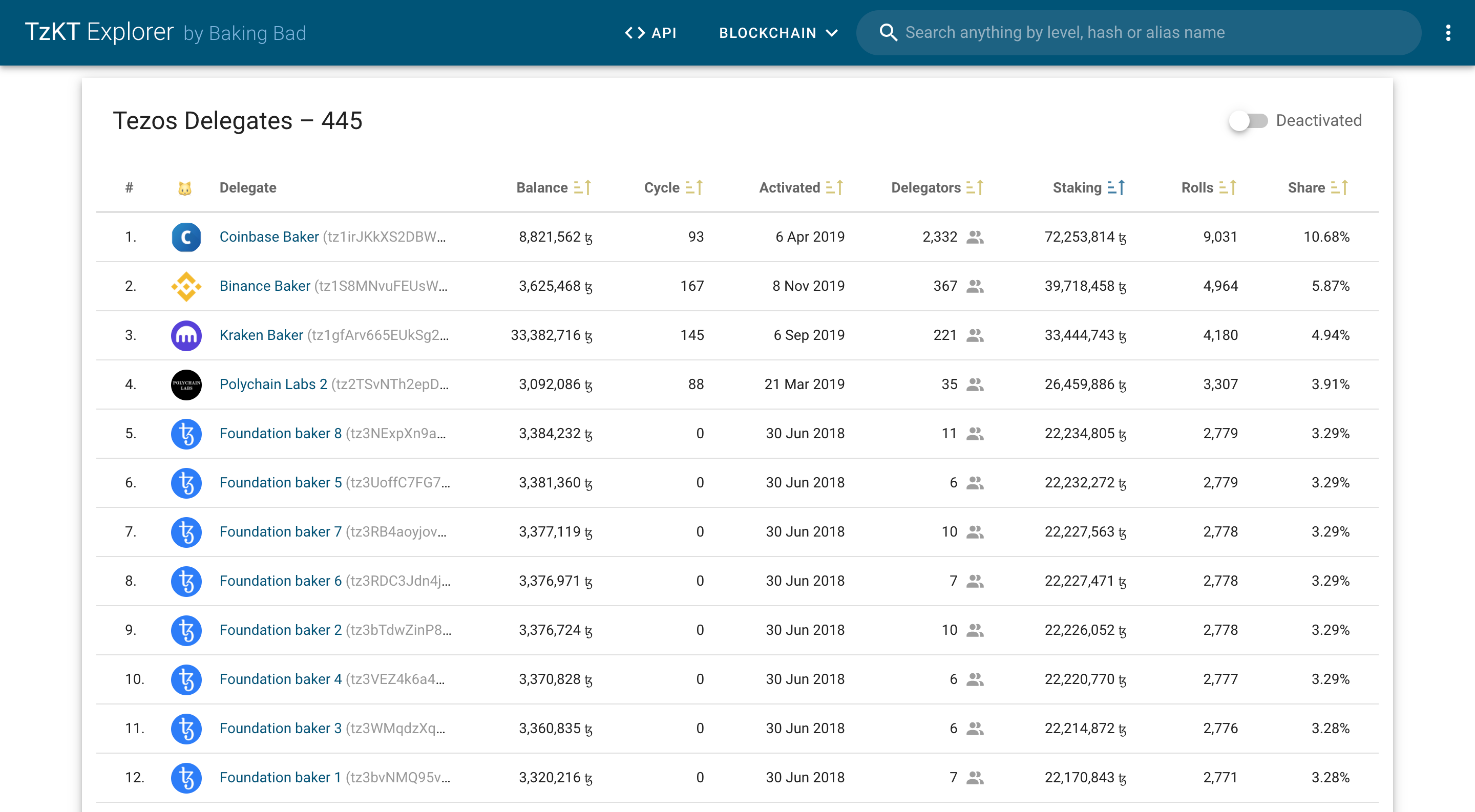1475x812 pixels.
Task: Open Kraken Baker delegate link
Action: click(261, 335)
